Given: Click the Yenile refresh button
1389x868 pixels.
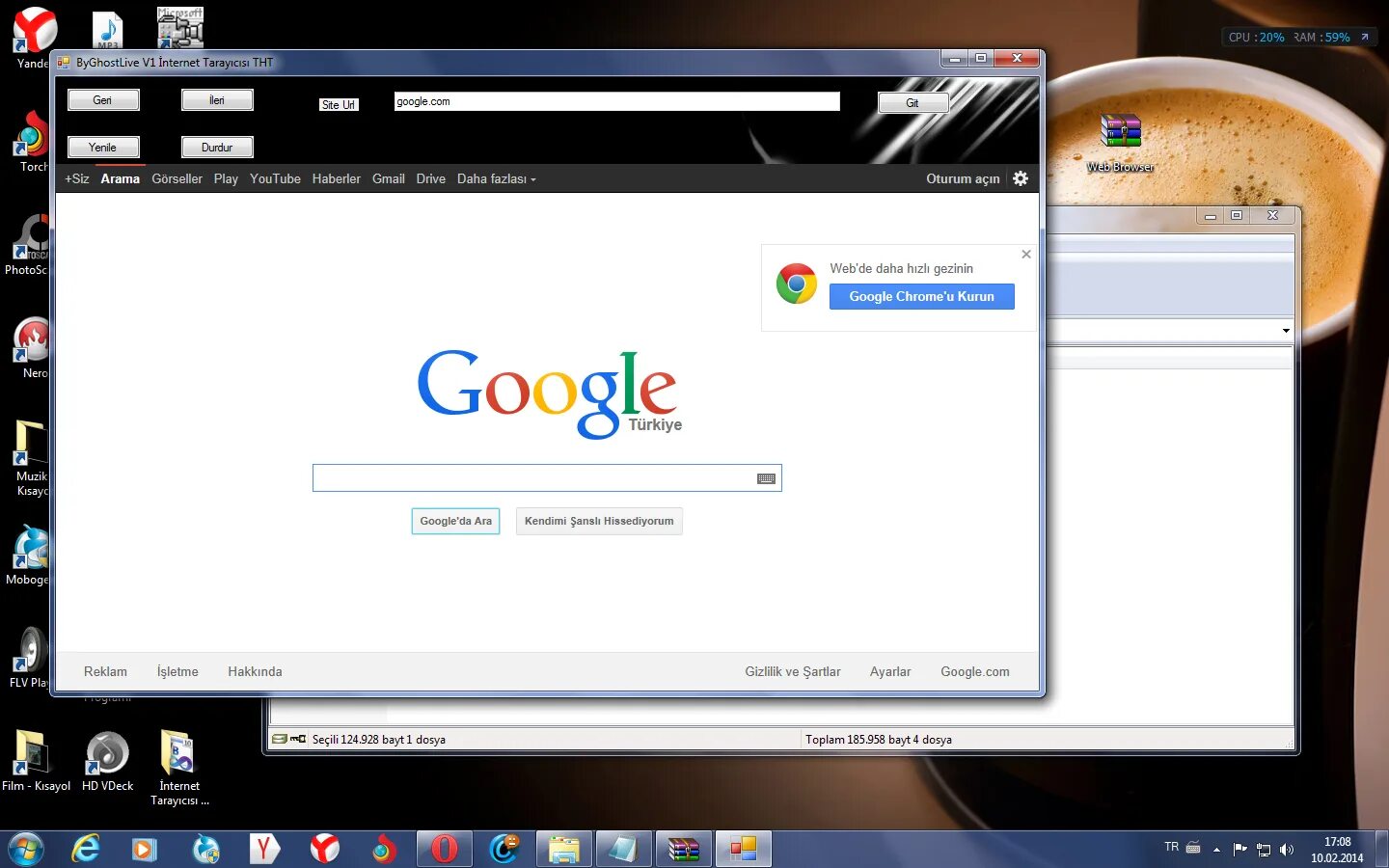Looking at the screenshot, I should (103, 148).
